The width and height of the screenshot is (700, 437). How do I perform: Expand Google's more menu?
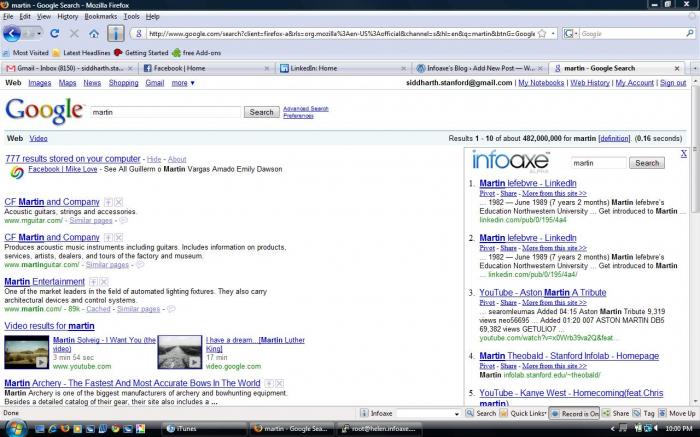click(x=183, y=83)
